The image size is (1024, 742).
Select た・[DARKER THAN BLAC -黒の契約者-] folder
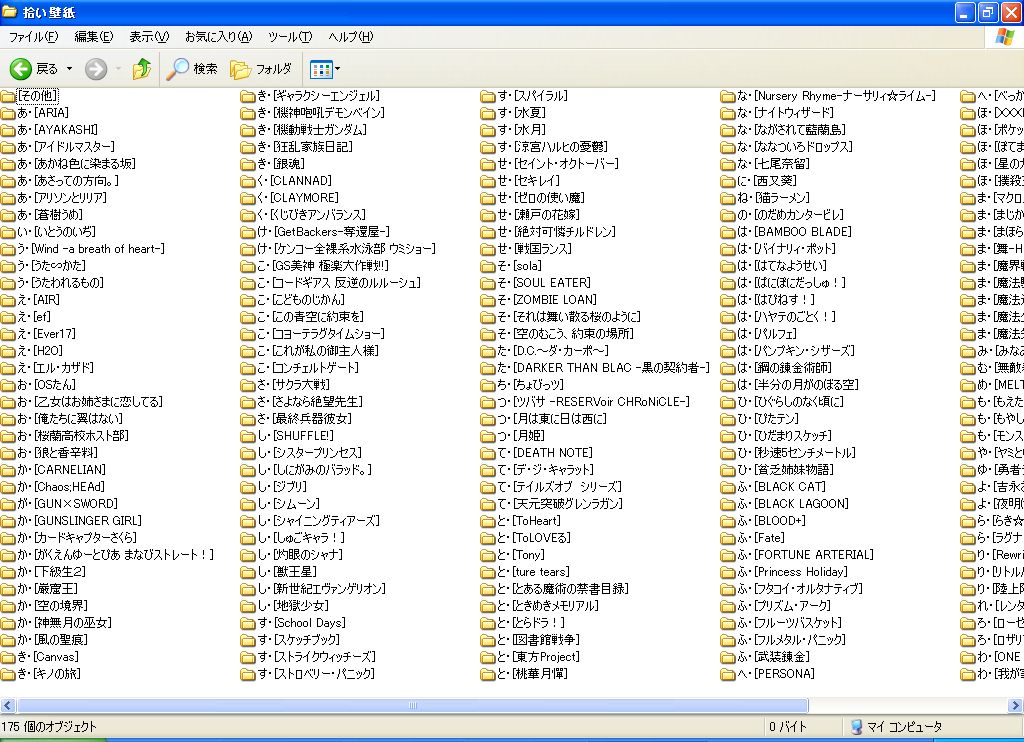(x=603, y=367)
